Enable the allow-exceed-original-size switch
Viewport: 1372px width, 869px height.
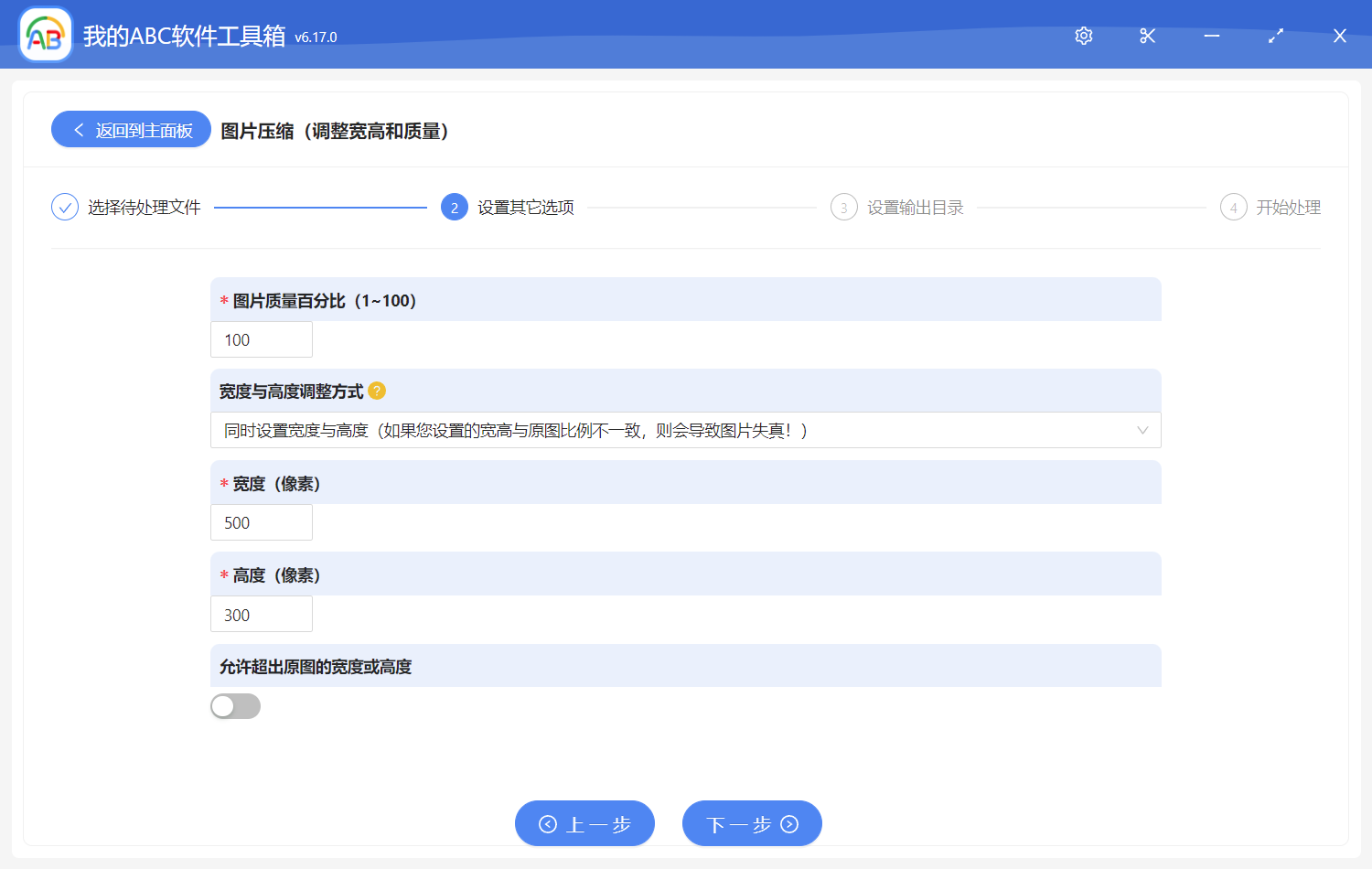[x=235, y=706]
